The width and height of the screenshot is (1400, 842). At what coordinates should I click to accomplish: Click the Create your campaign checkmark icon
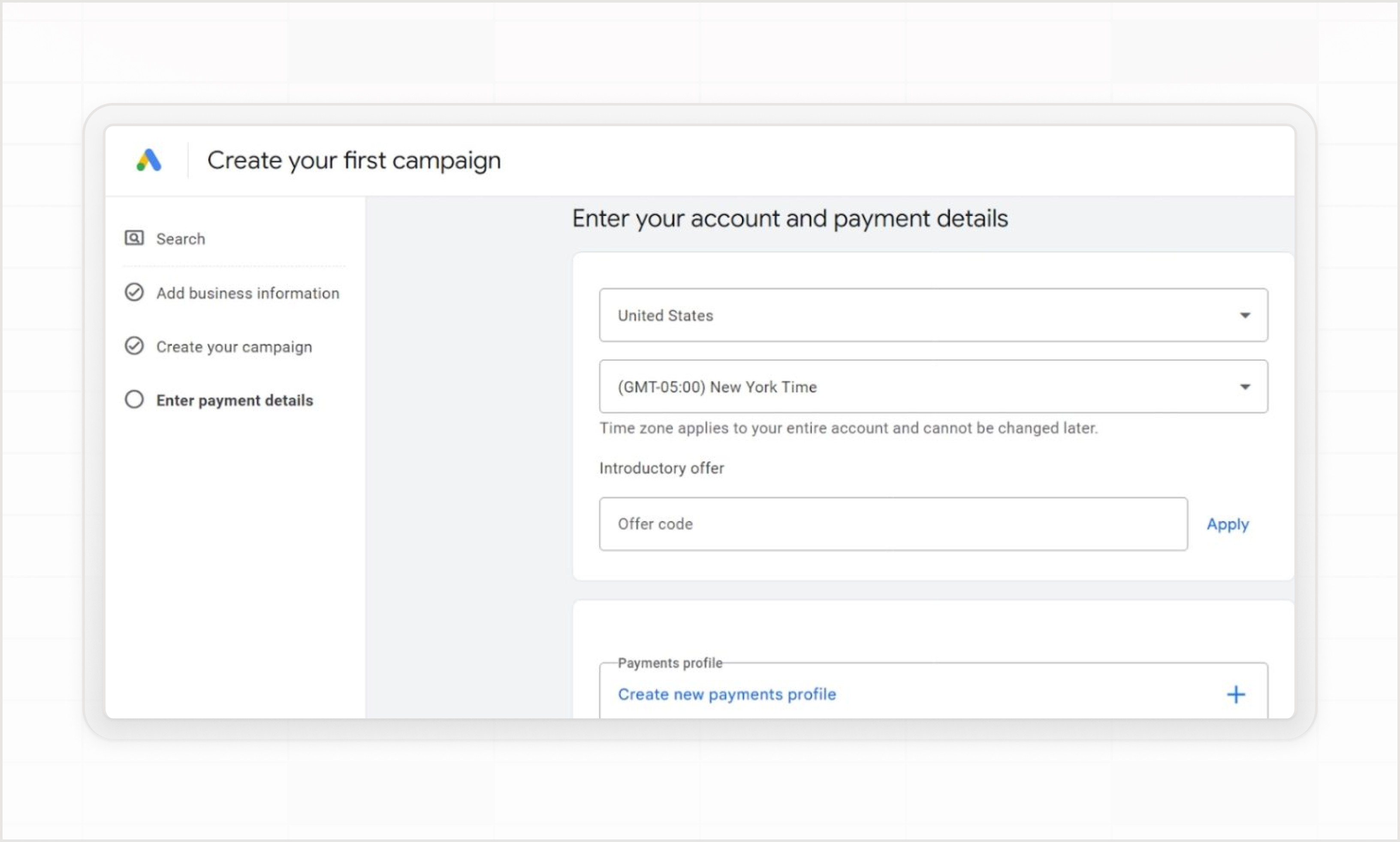pos(134,345)
